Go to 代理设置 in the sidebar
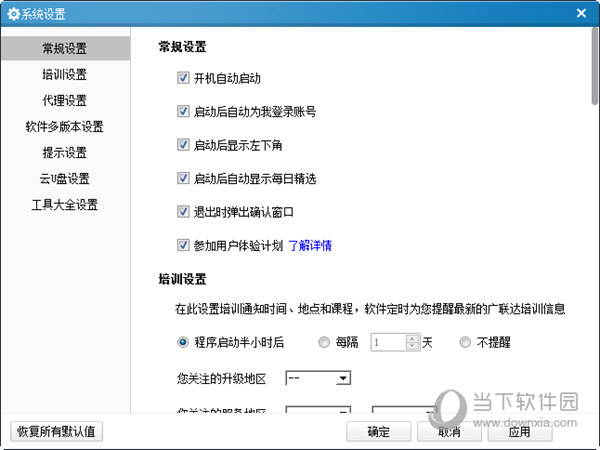This screenshot has width=600, height=450. point(65,101)
